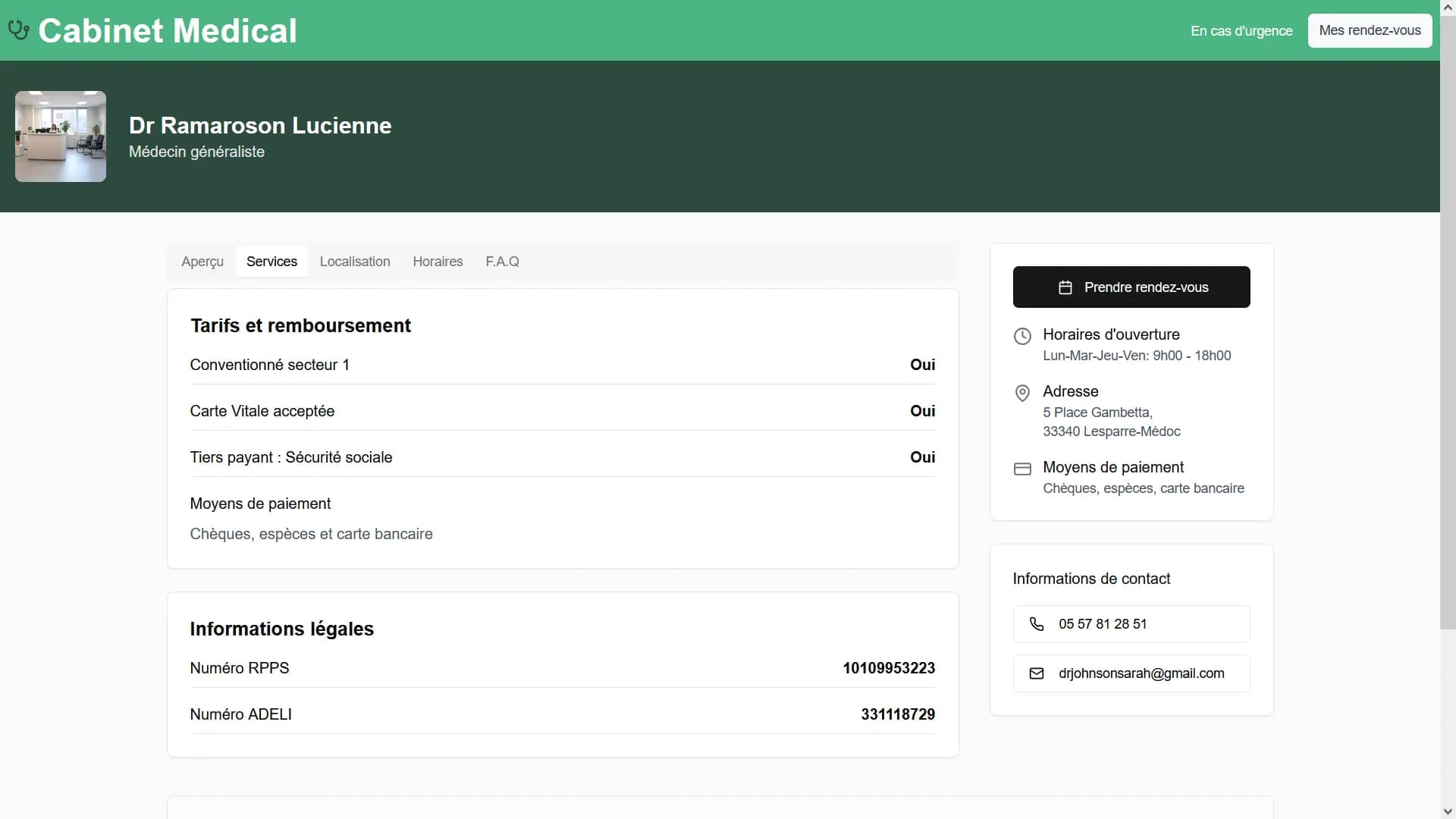Image resolution: width=1456 pixels, height=819 pixels.
Task: Switch to the Localisation tab
Action: pyautogui.click(x=355, y=262)
